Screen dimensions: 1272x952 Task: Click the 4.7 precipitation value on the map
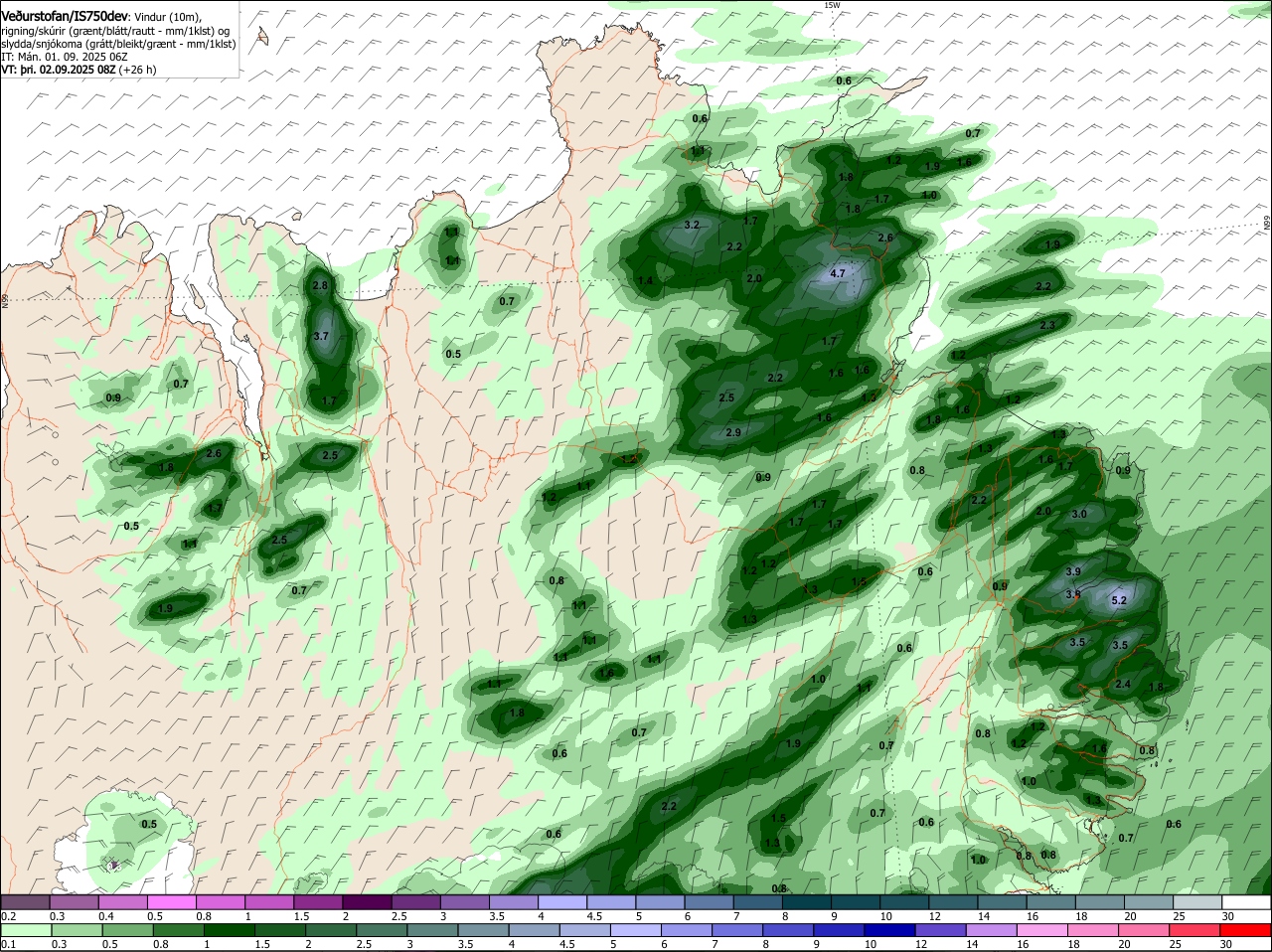837,273
